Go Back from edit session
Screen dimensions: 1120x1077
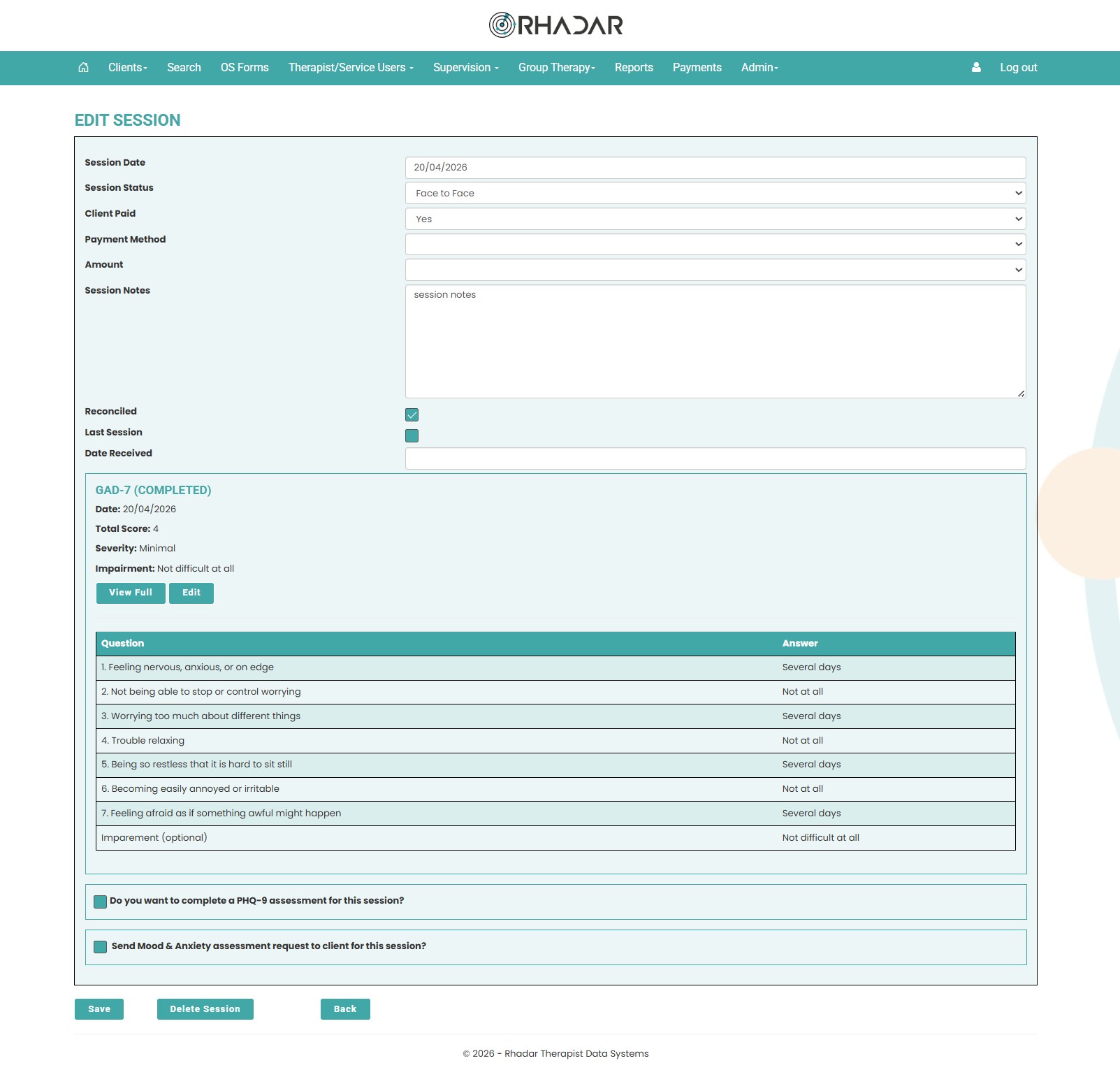point(345,1009)
